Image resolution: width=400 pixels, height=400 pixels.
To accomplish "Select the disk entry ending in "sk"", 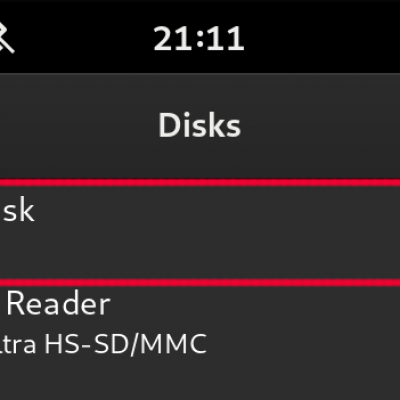I will 200,233.
